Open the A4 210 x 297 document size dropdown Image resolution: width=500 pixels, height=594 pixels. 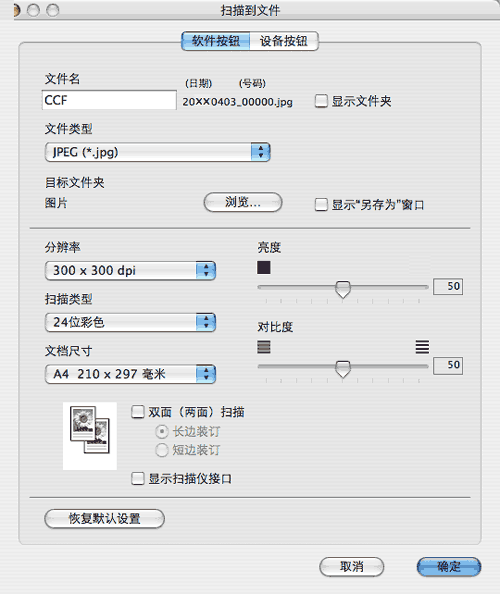130,374
